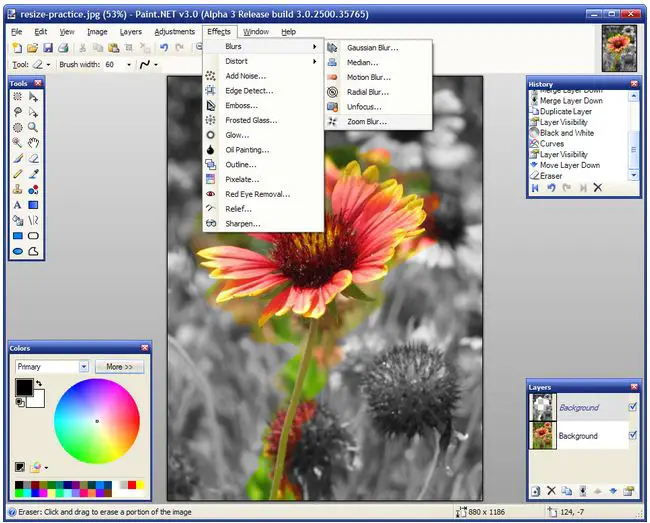Open the Adjustments menu
The image size is (650, 523).
tap(175, 31)
